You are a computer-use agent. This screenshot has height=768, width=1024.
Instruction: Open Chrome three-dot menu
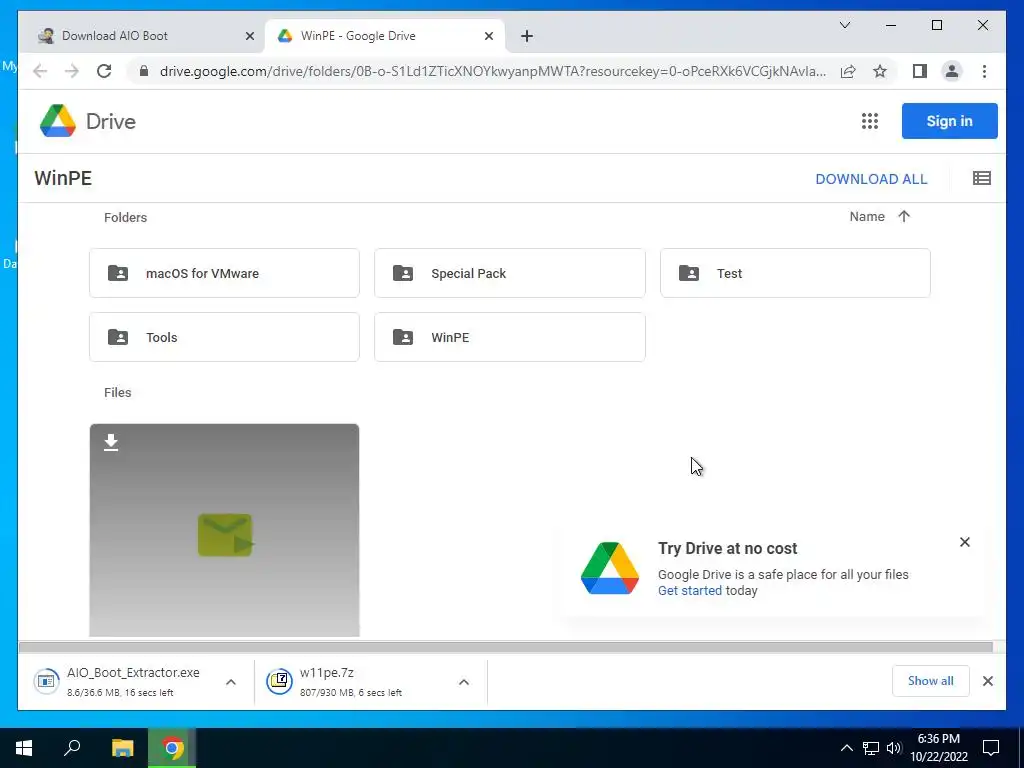[x=984, y=71]
